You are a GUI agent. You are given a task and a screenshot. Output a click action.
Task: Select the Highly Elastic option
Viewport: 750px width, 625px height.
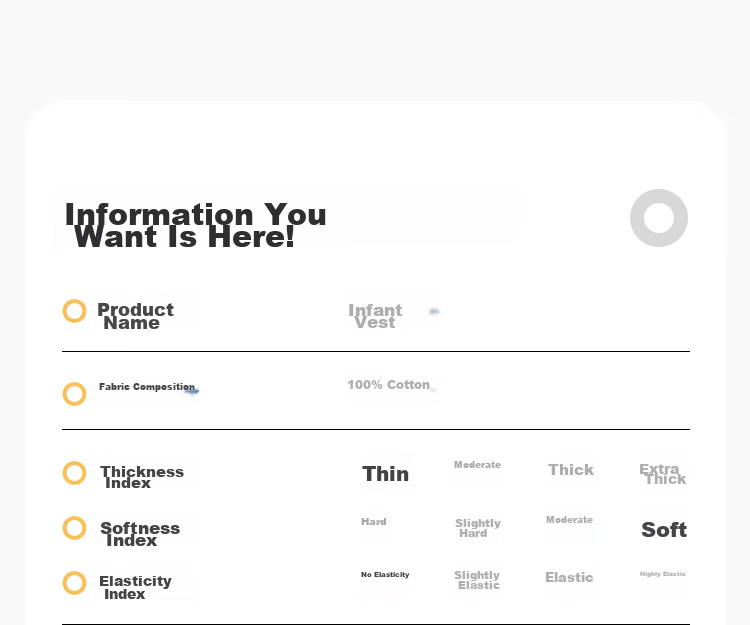tap(663, 574)
